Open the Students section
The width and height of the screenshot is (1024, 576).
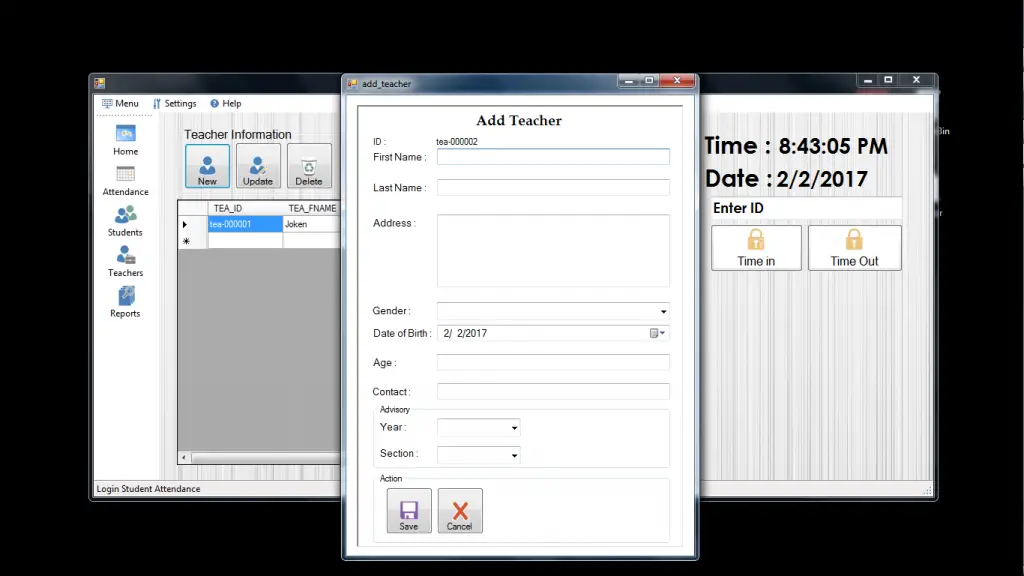[x=124, y=221]
